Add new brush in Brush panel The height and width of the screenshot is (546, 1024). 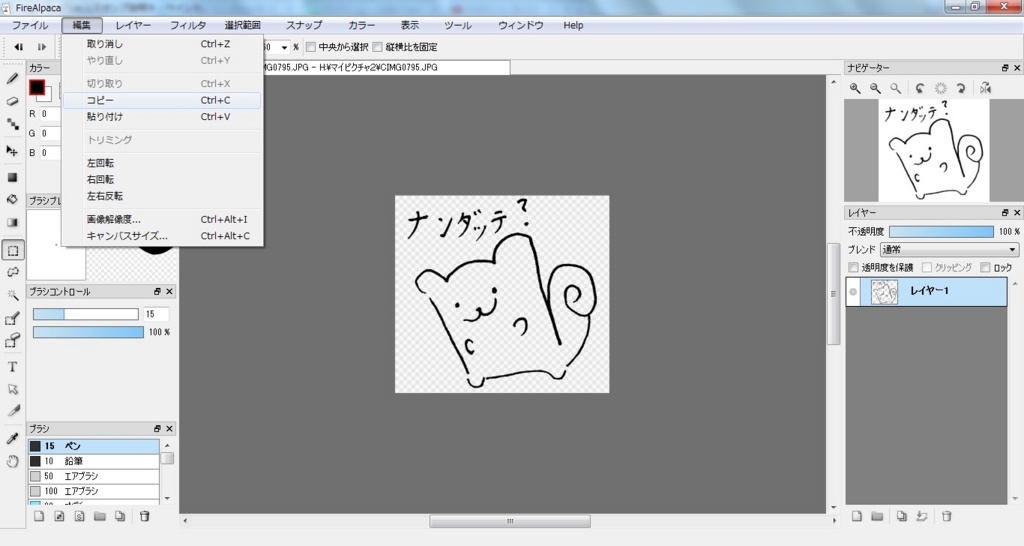(39, 516)
